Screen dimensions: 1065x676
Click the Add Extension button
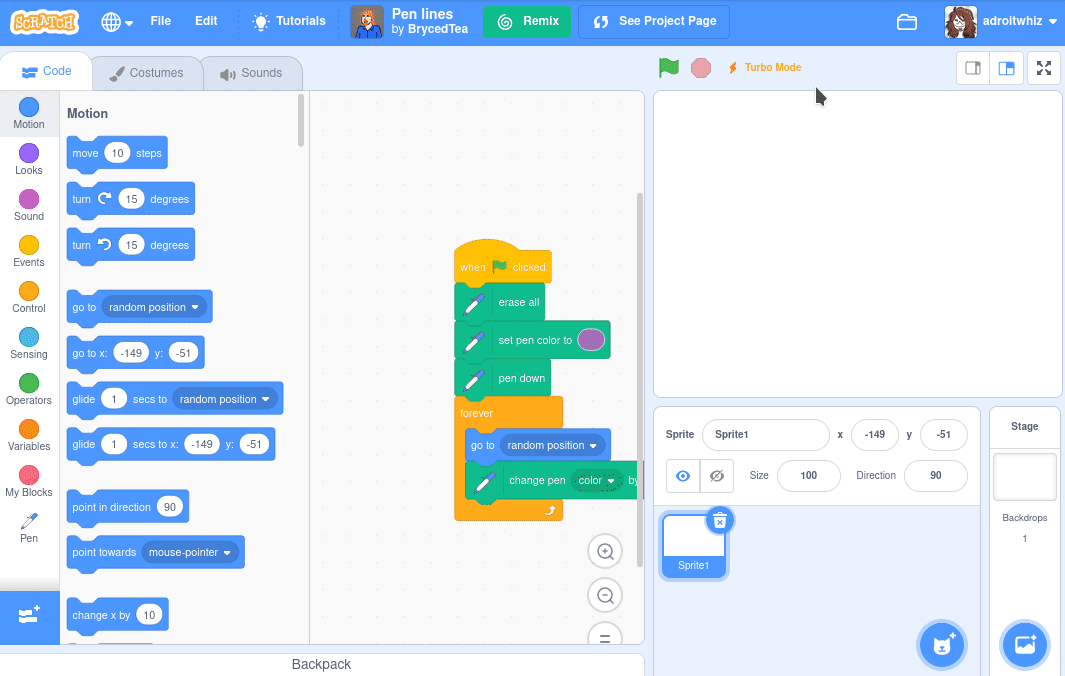pos(29,617)
